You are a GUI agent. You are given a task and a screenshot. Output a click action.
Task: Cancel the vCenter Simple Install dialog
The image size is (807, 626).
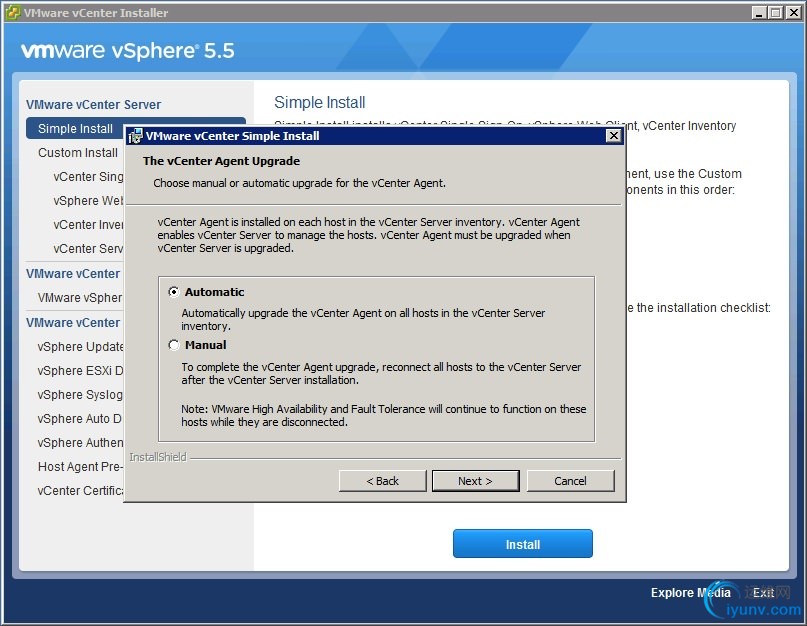pyautogui.click(x=570, y=481)
